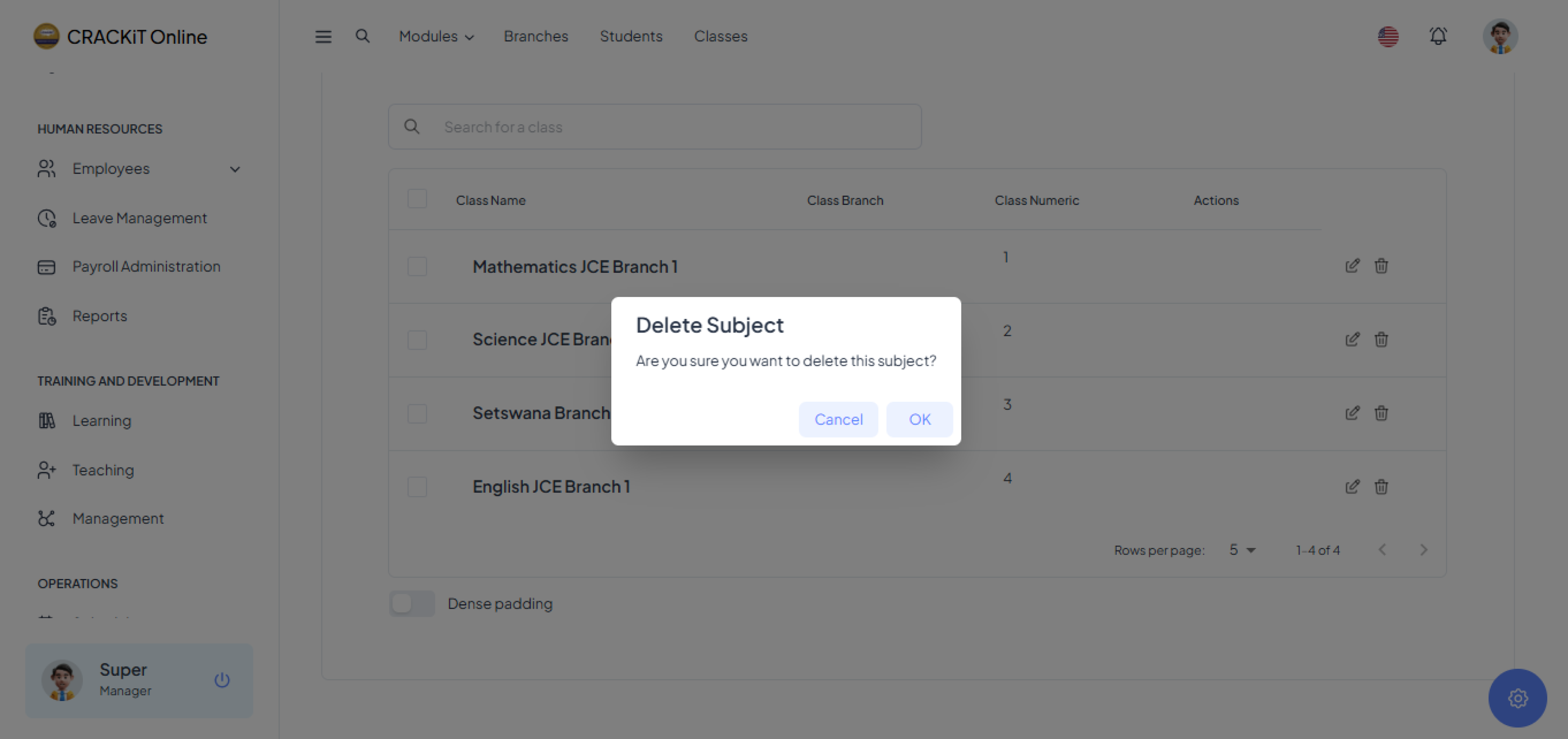Toggle the Dense padding switch
Image resolution: width=1568 pixels, height=739 pixels.
412,603
